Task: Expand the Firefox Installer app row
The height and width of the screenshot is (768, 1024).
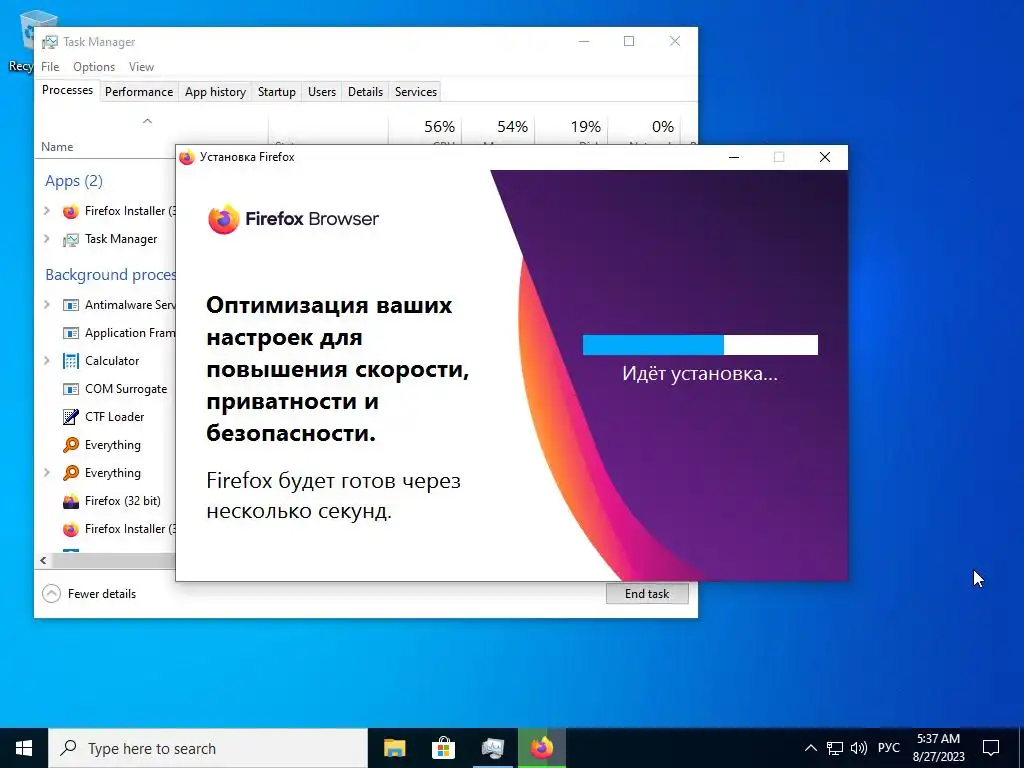Action: point(47,211)
